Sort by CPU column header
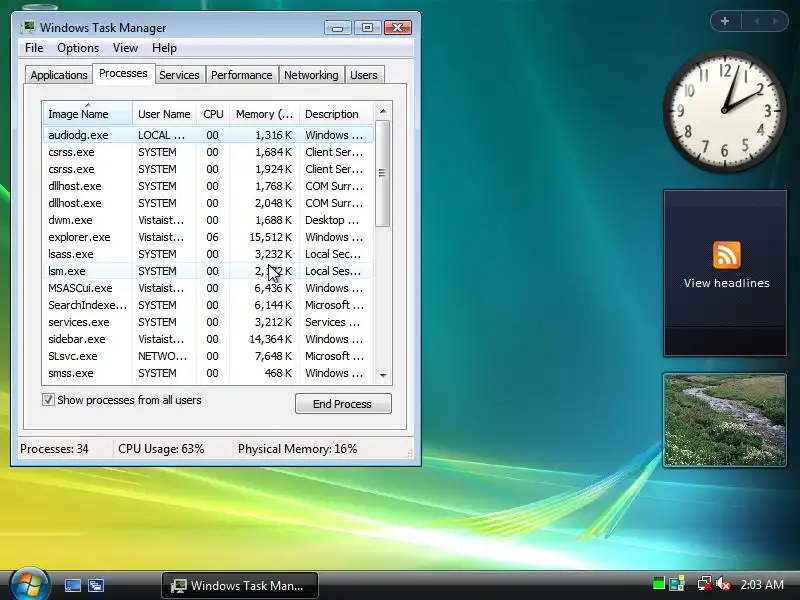Screen dimensions: 800x600 (x=213, y=114)
